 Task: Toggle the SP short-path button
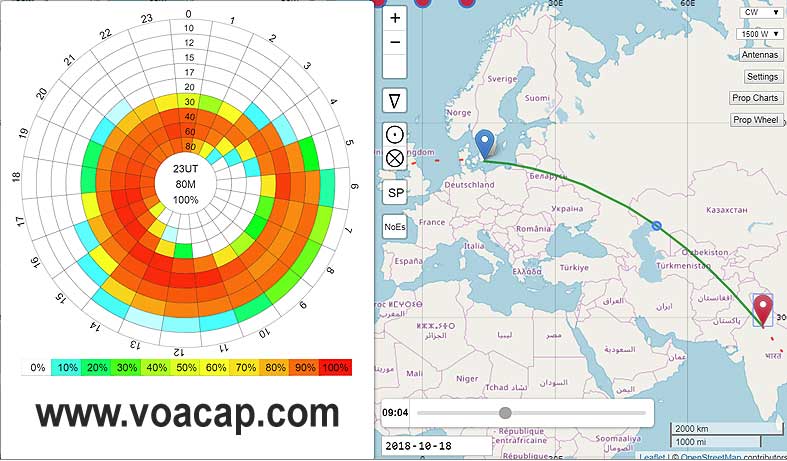395,192
